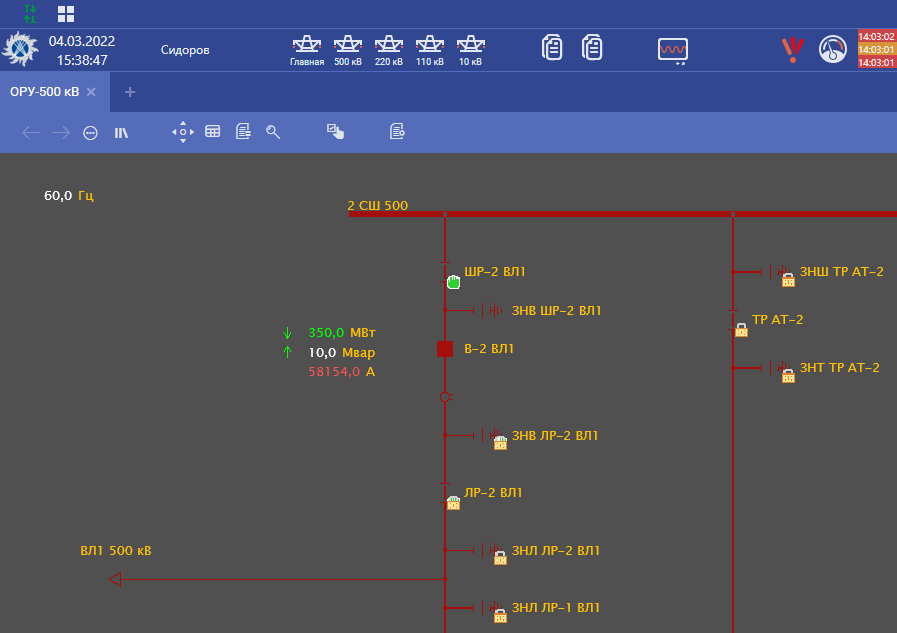Toggle the В-2 ВЛ1 circuit breaker
Viewport: 897px width, 633px height.
click(445, 349)
